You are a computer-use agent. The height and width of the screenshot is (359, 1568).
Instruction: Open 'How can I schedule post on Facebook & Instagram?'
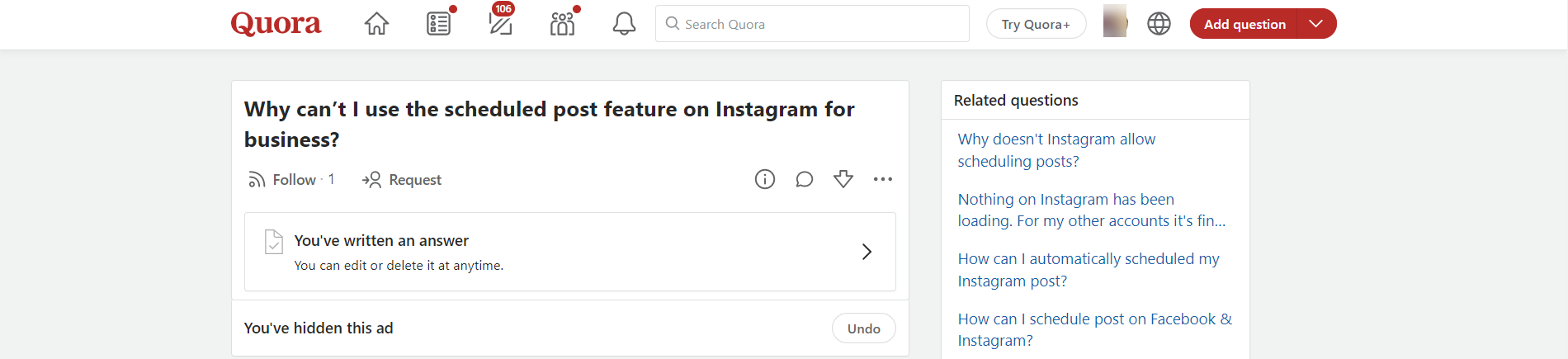[x=1095, y=330]
